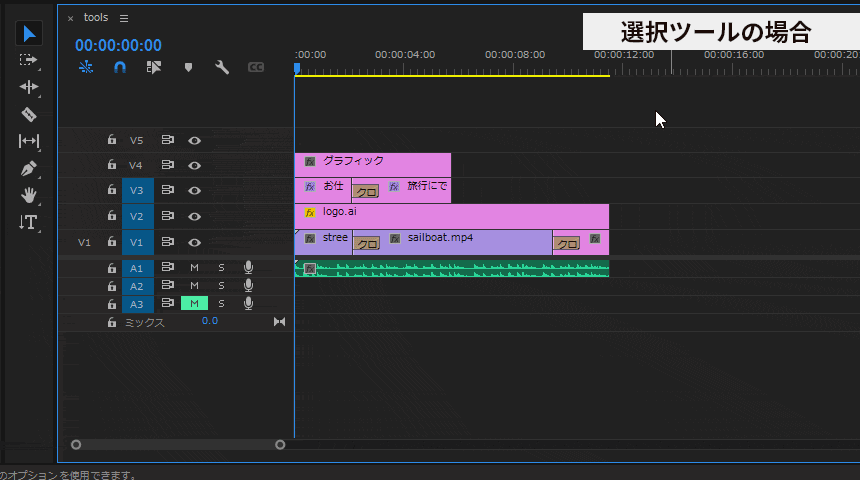Select the Track Select Forward tool
Image resolution: width=860 pixels, height=480 pixels.
point(28,60)
